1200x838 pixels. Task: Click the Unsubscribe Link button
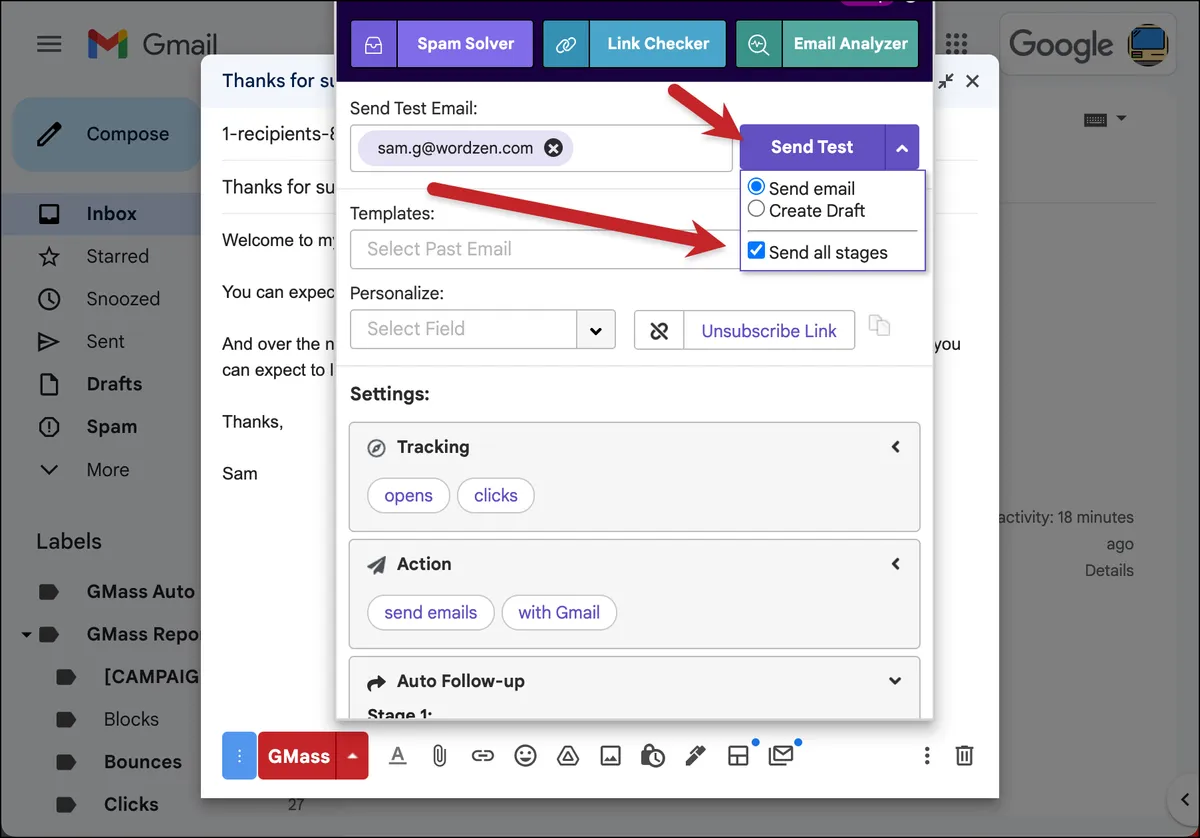769,331
